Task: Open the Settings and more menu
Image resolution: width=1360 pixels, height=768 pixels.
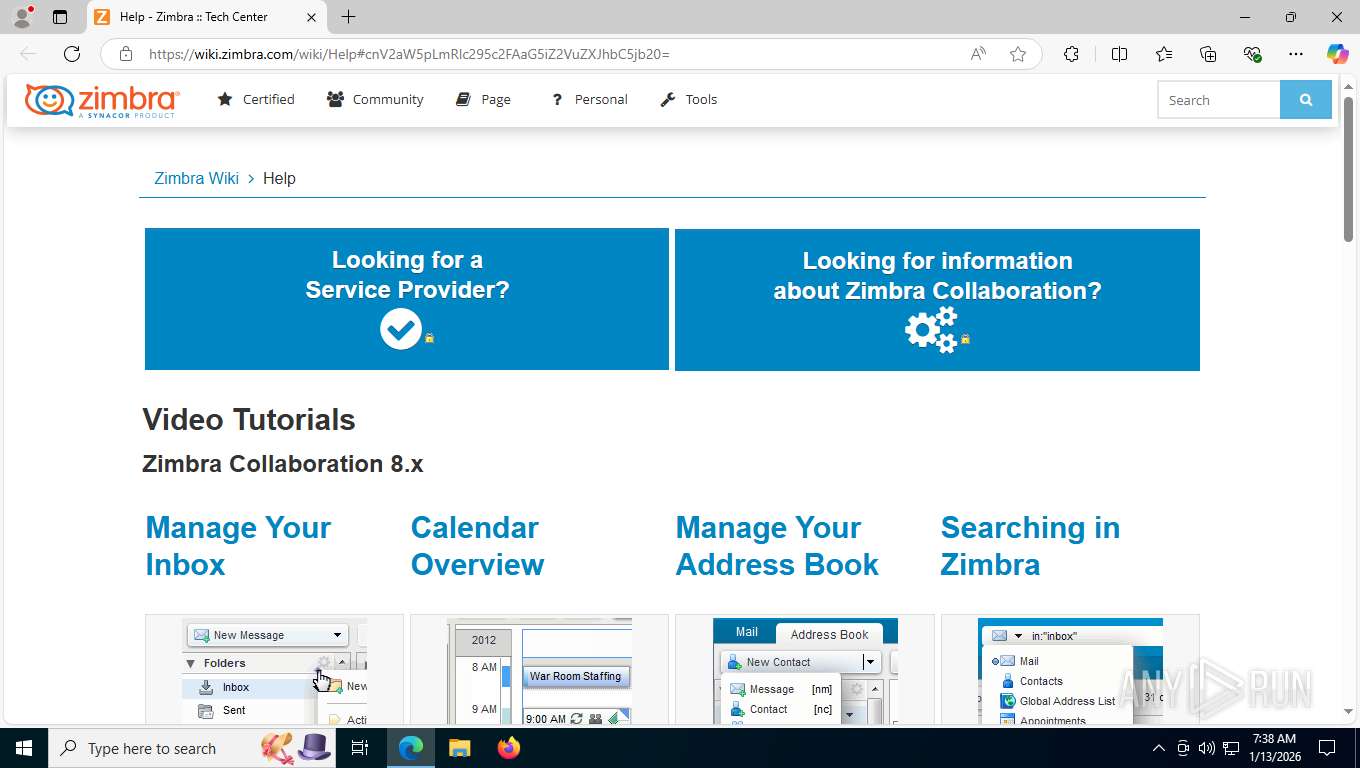Action: click(1296, 54)
